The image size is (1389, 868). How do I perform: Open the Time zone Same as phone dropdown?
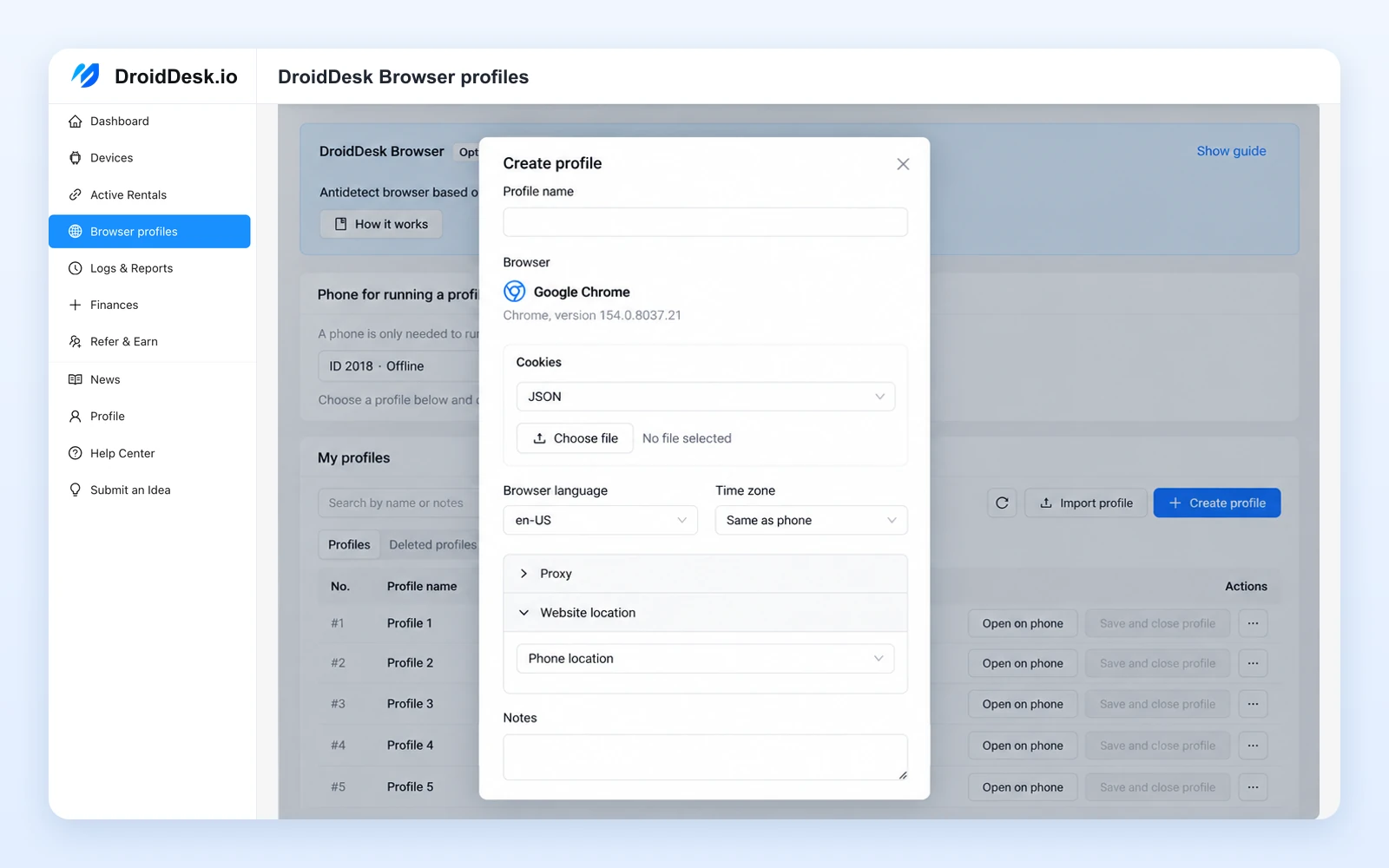point(811,520)
